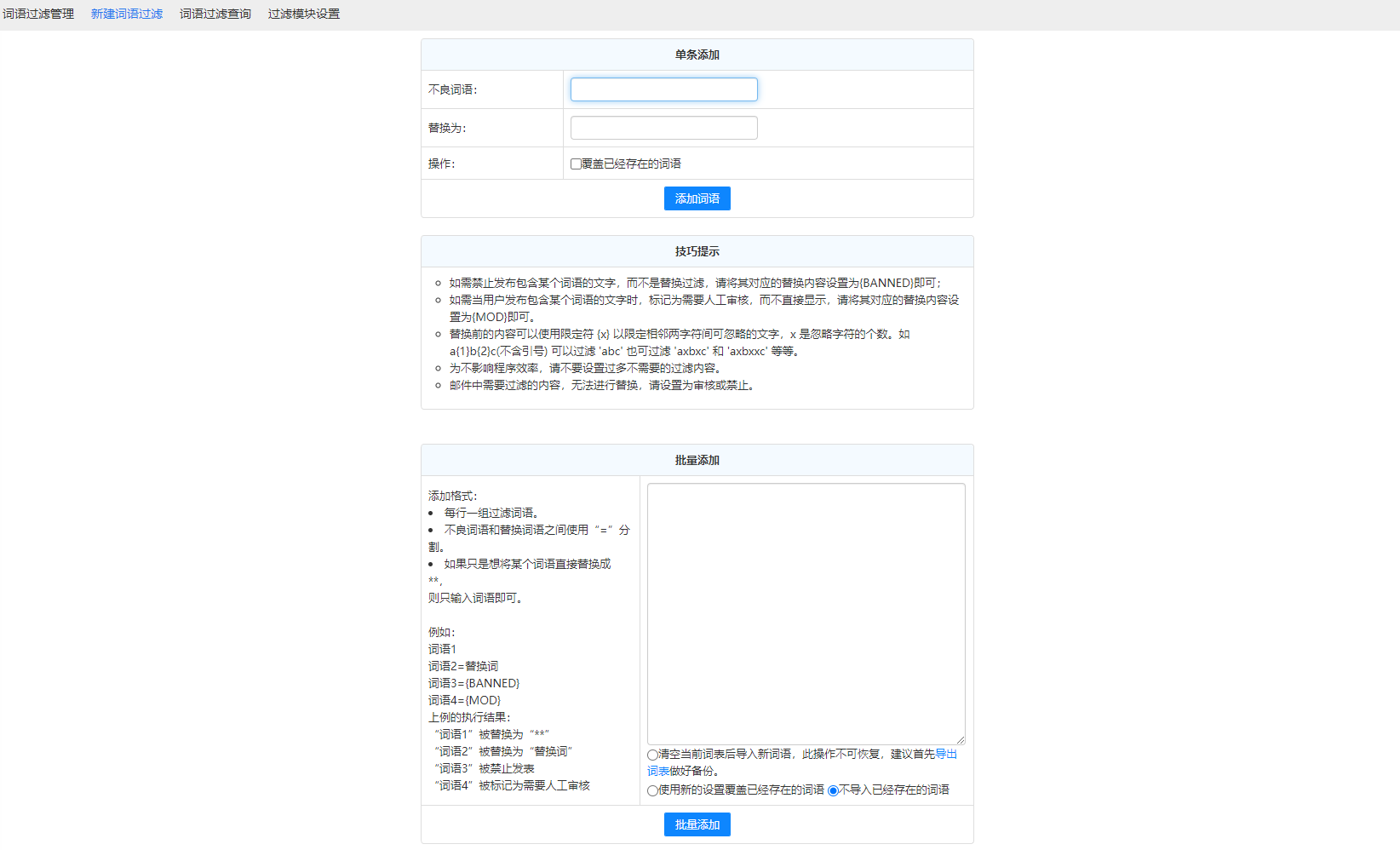Click the textarea resize handle corner
This screenshot has height=850, width=1400.
(961, 740)
